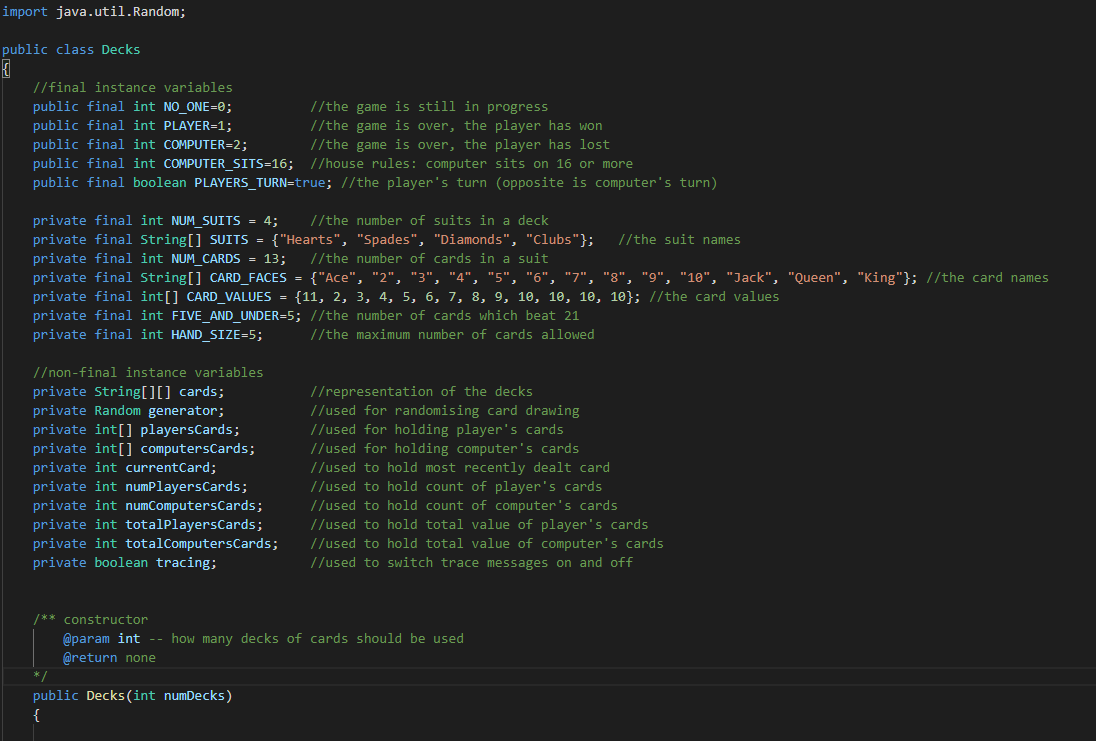1096x741 pixels.
Task: Select the class name Decks
Action: (120, 49)
